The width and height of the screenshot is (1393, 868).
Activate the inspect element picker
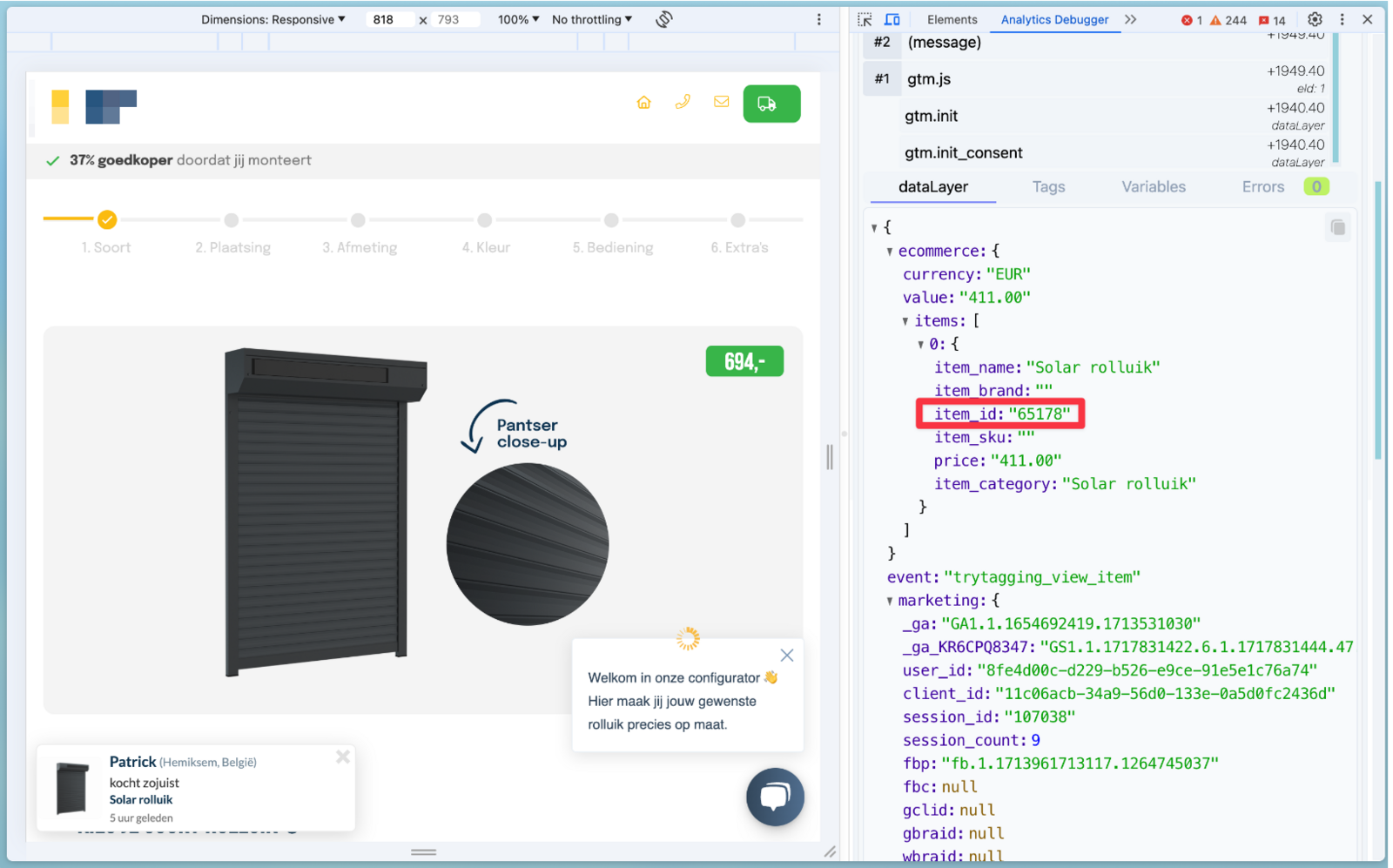865,19
